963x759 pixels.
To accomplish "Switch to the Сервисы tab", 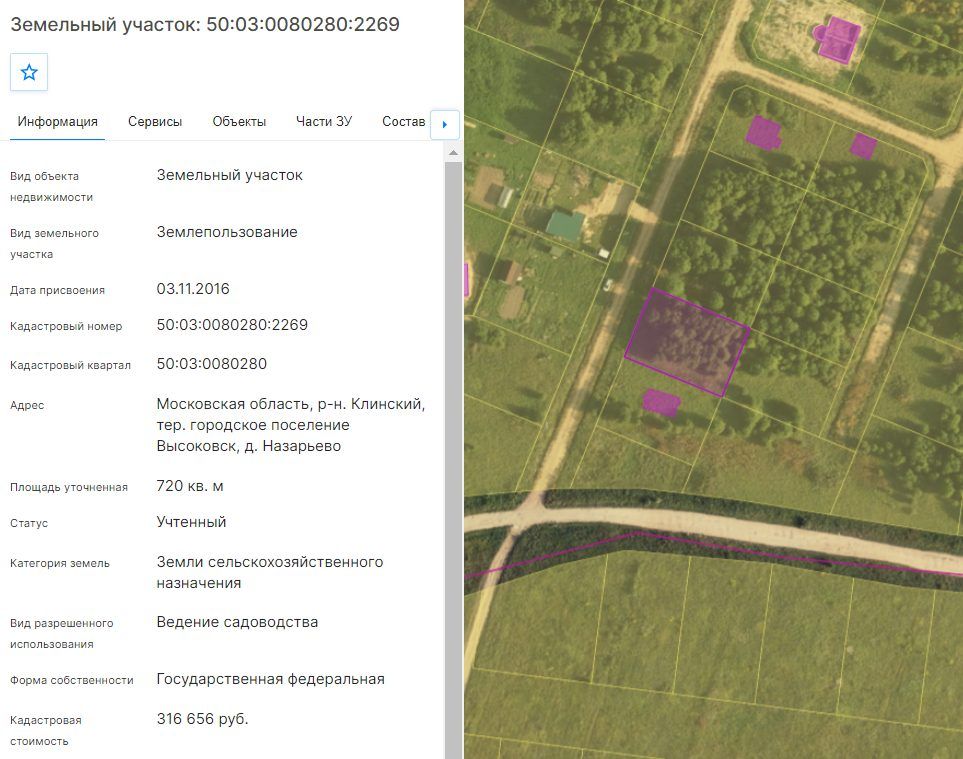I will point(155,122).
